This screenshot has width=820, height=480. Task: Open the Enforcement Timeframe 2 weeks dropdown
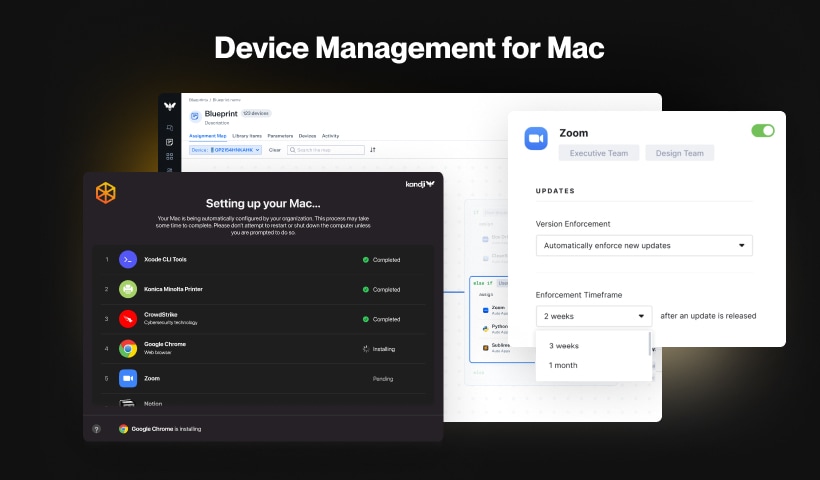point(594,316)
